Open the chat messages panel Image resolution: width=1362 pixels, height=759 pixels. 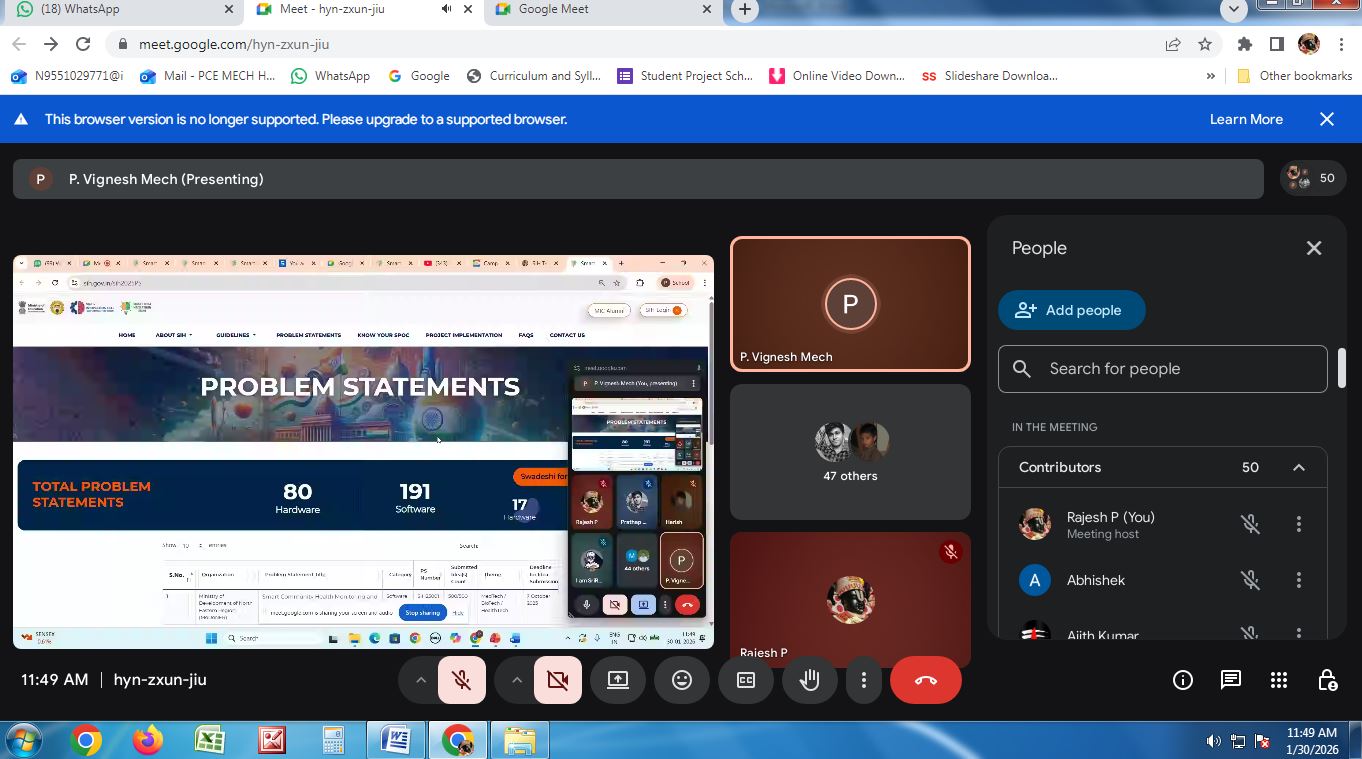coord(1231,680)
